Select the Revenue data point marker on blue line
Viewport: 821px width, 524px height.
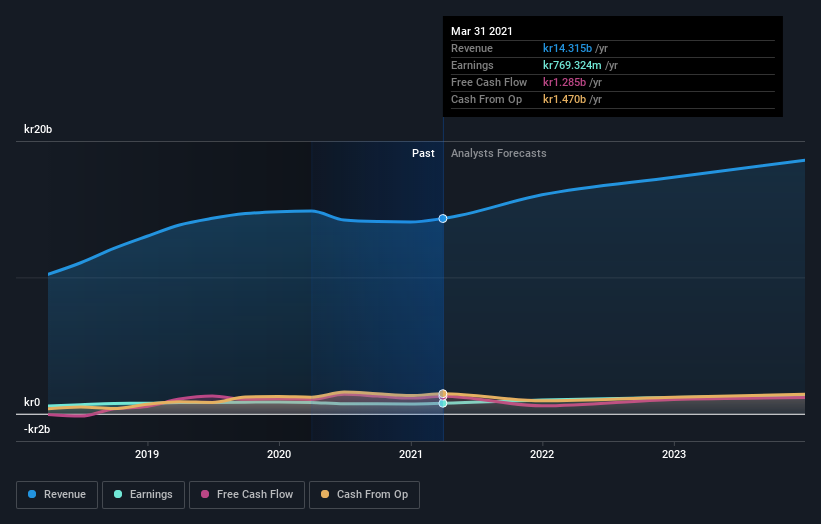coord(443,218)
